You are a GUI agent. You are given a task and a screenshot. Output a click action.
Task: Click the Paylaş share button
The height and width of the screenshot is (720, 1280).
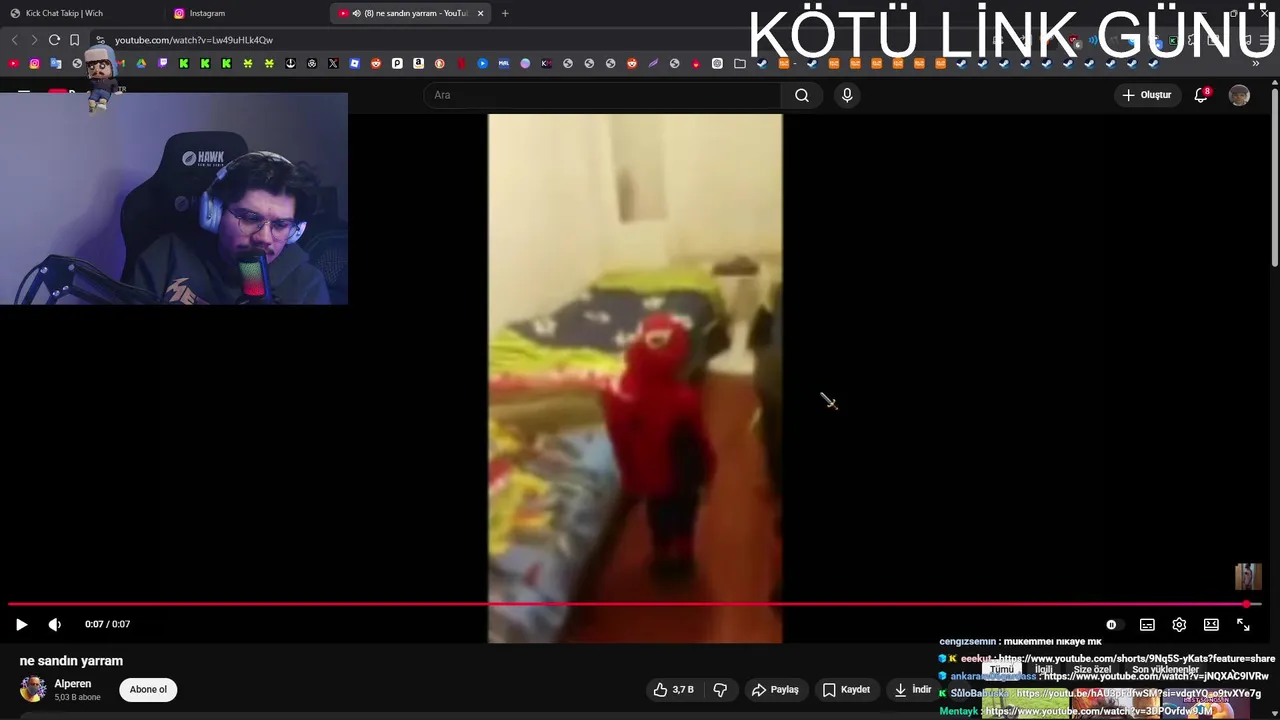pyautogui.click(x=775, y=689)
